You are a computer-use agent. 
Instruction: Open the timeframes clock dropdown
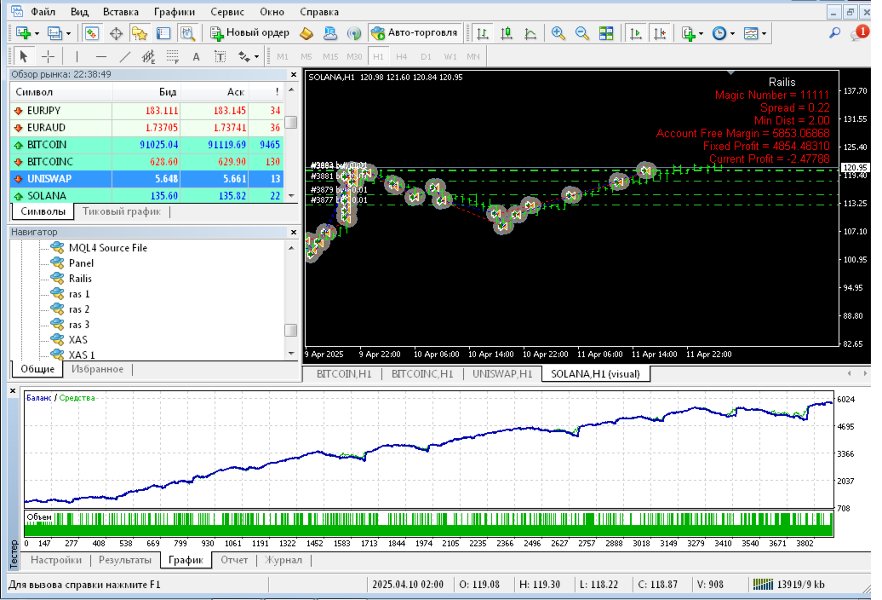point(719,32)
